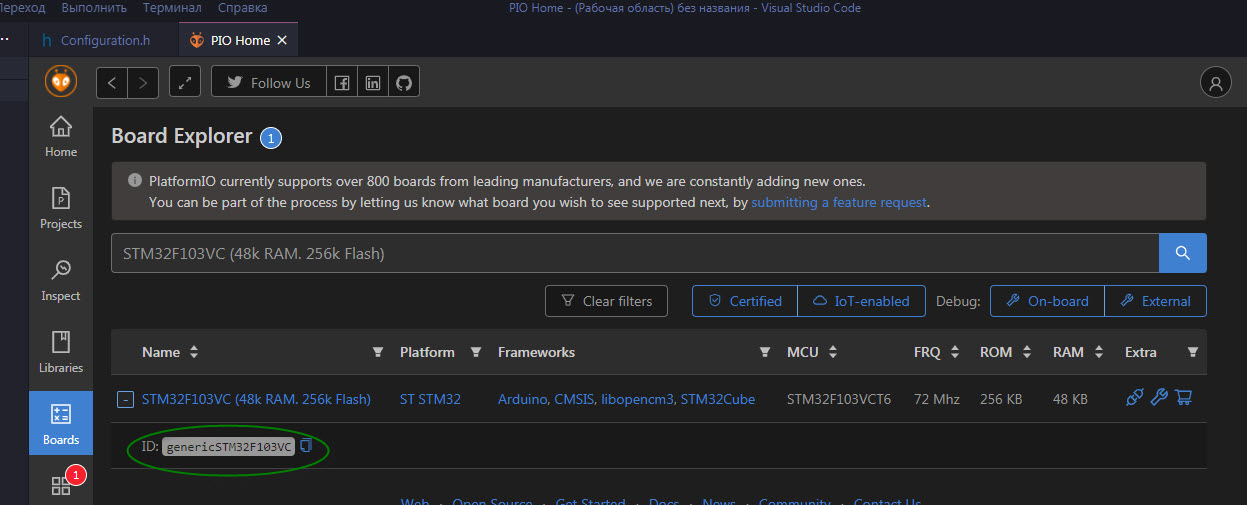Click the PlatformIO logo icon
Screen dimensions: 1247x505
click(61, 81)
